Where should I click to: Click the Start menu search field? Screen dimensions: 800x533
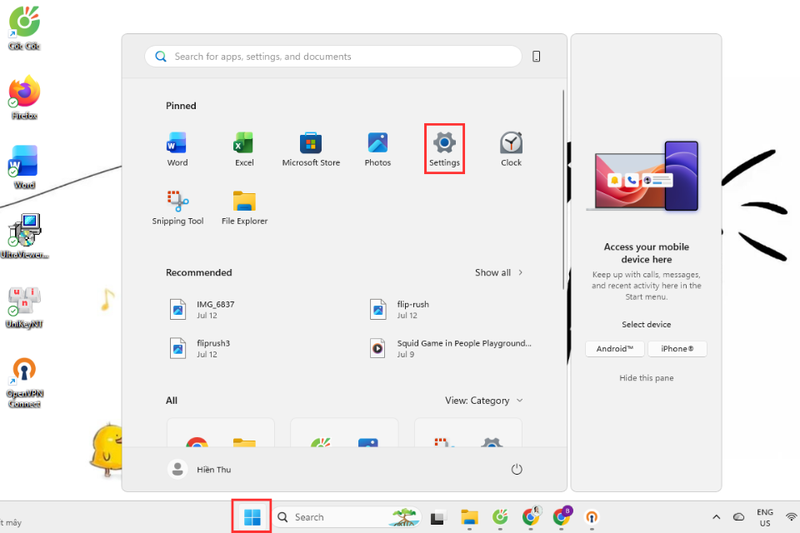(333, 57)
